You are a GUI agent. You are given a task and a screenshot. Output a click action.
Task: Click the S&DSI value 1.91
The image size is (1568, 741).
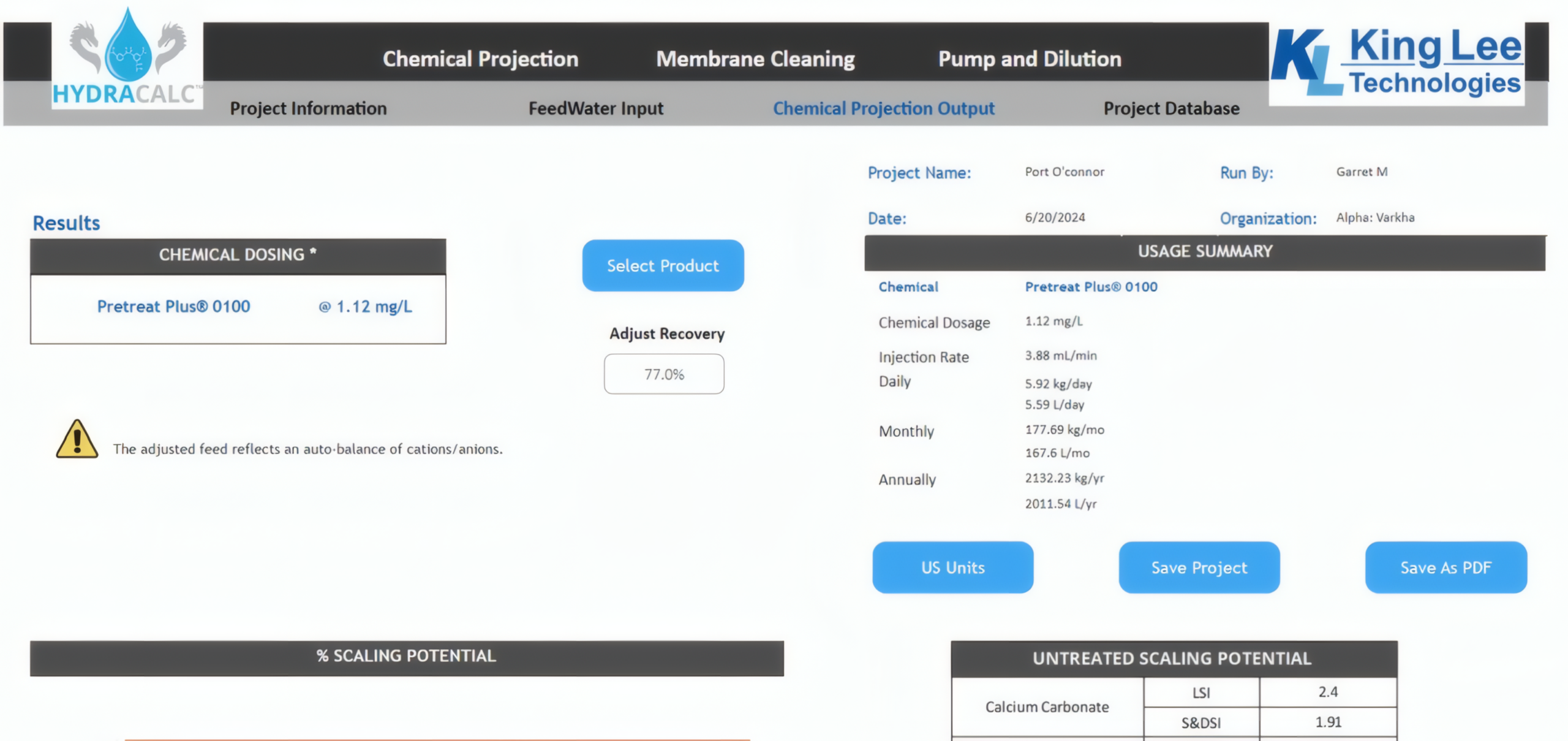(x=1328, y=722)
